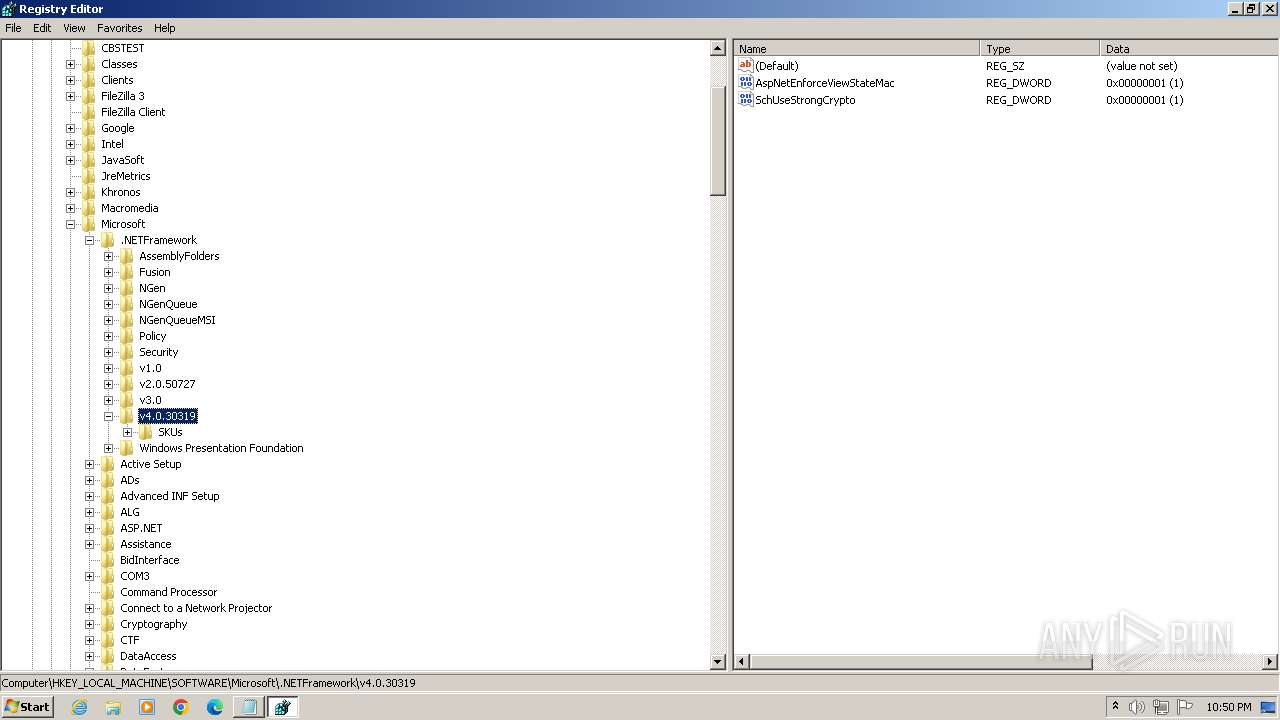1280x720 pixels.
Task: Click the tree pane scroll up arrow
Action: (717, 48)
